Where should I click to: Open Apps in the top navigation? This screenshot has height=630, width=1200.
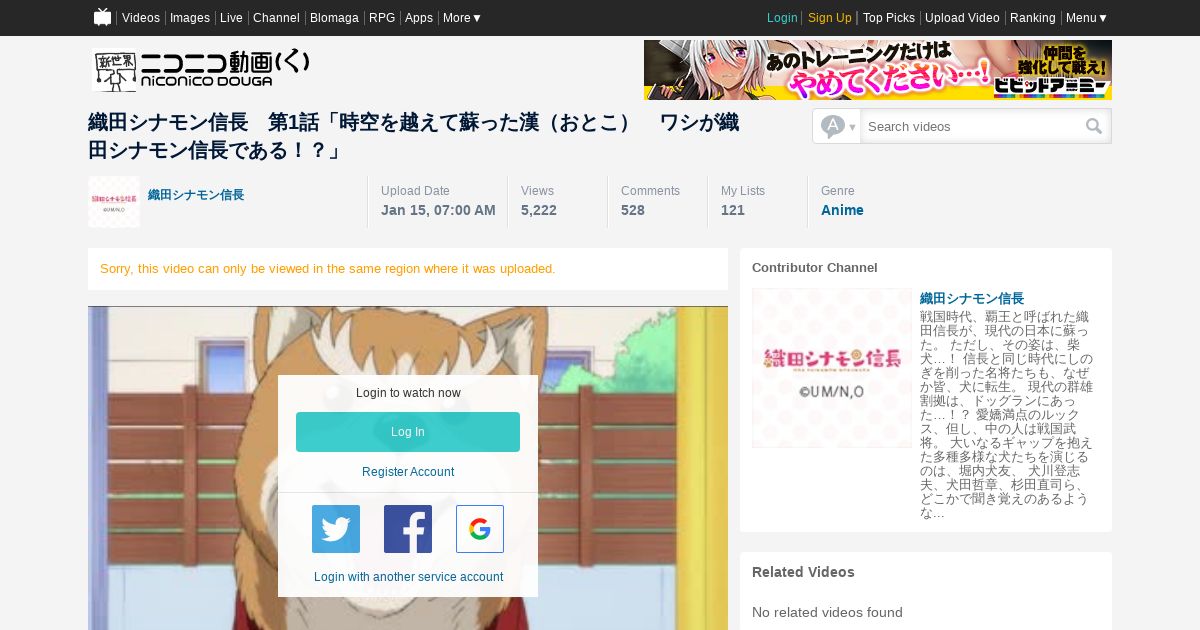pyautogui.click(x=419, y=18)
